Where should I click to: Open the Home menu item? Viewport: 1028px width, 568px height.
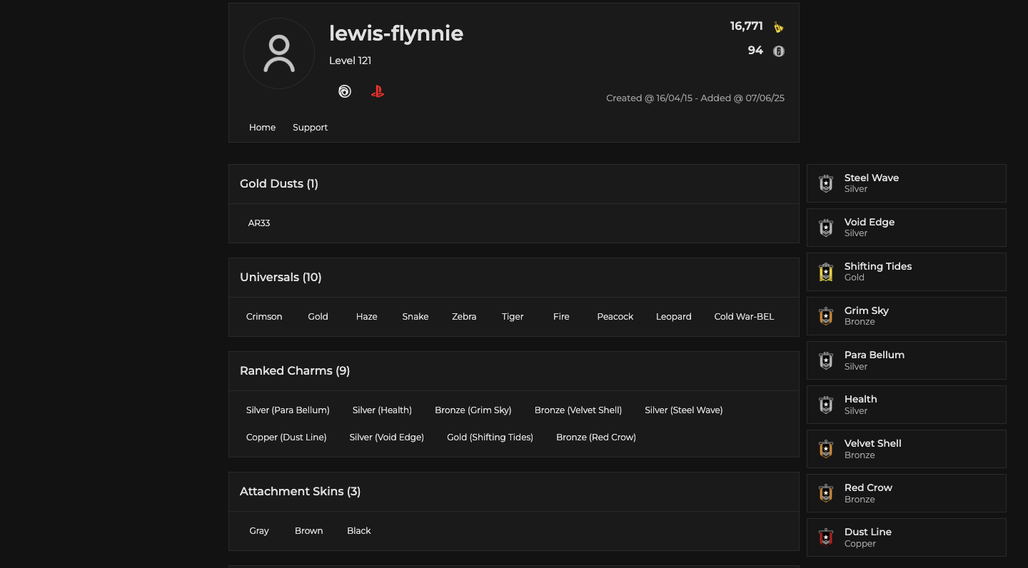coord(262,127)
